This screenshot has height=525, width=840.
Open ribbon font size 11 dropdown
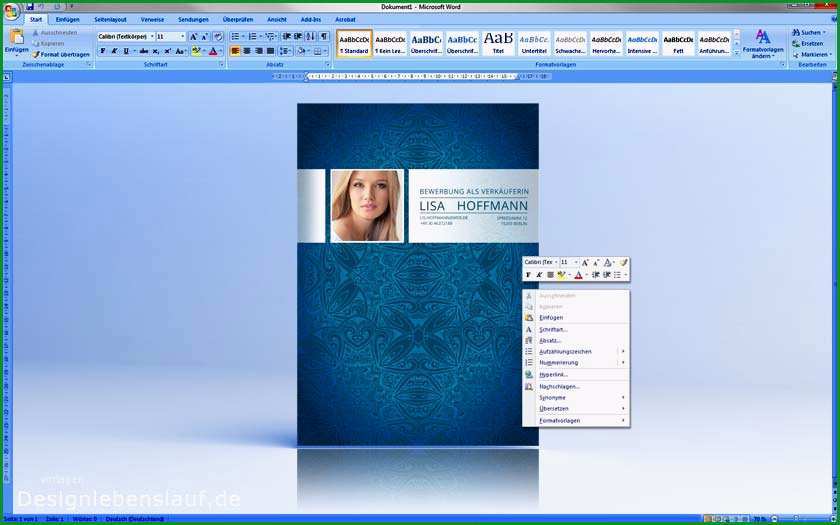pos(183,36)
